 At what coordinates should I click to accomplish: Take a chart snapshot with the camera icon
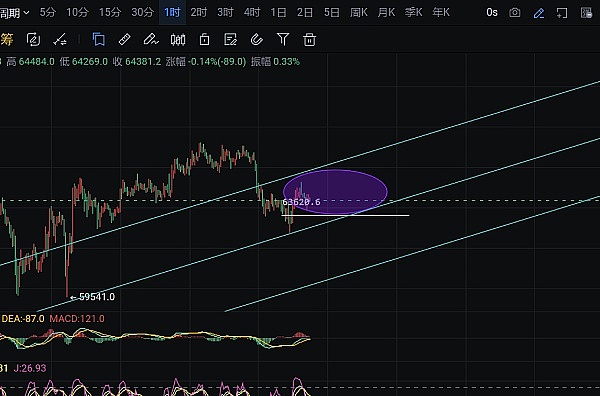(515, 13)
